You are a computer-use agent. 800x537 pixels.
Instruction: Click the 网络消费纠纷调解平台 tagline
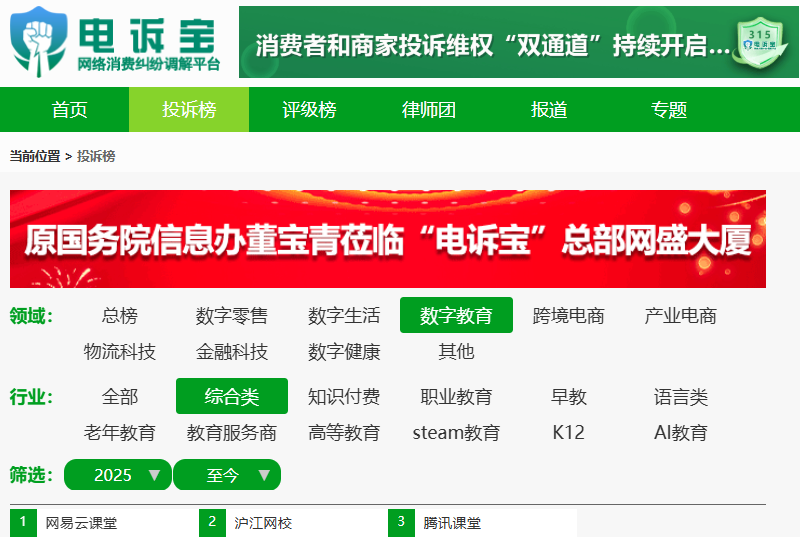pos(148,64)
